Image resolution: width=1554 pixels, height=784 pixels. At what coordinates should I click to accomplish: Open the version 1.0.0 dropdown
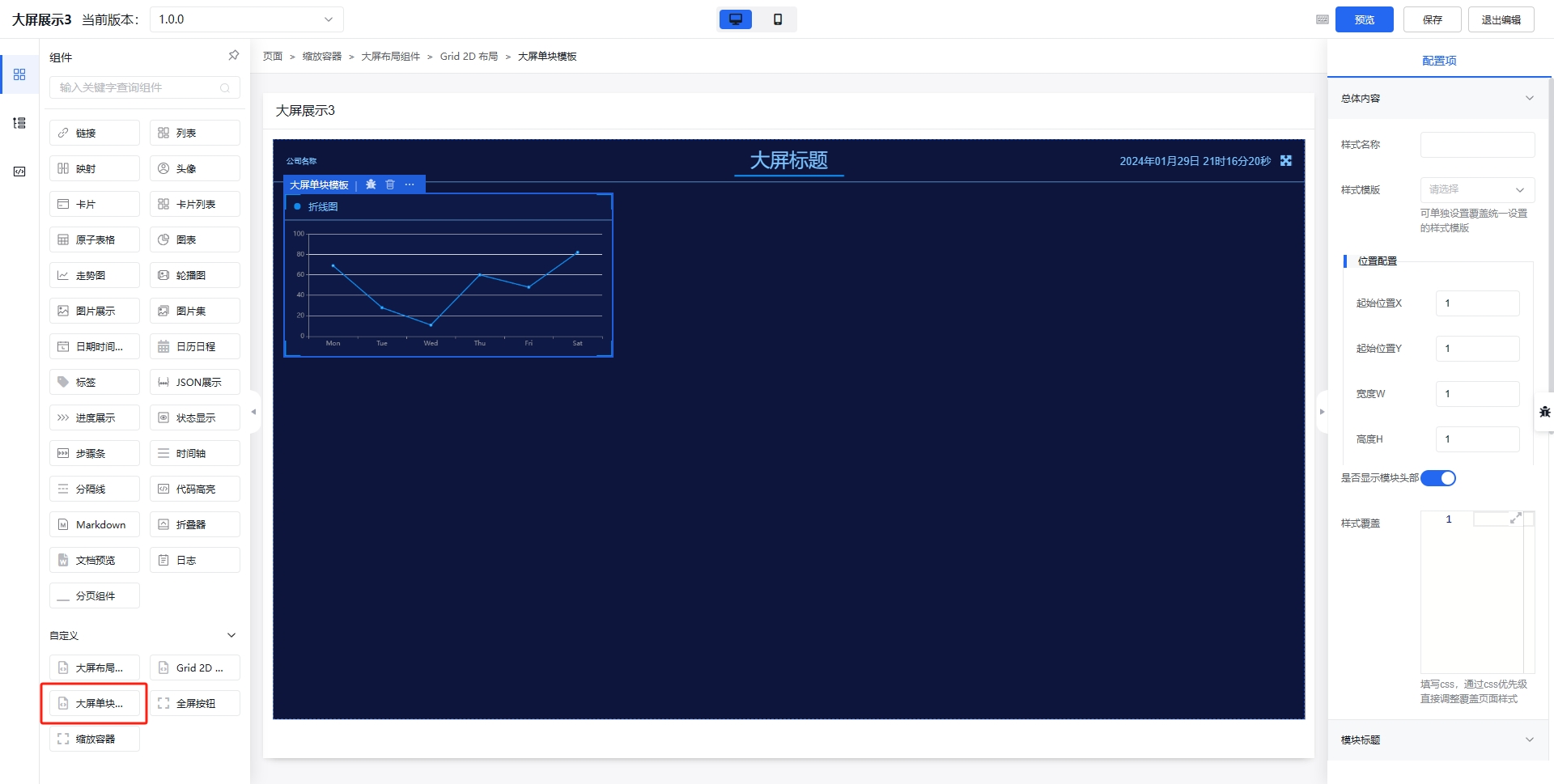pos(247,19)
